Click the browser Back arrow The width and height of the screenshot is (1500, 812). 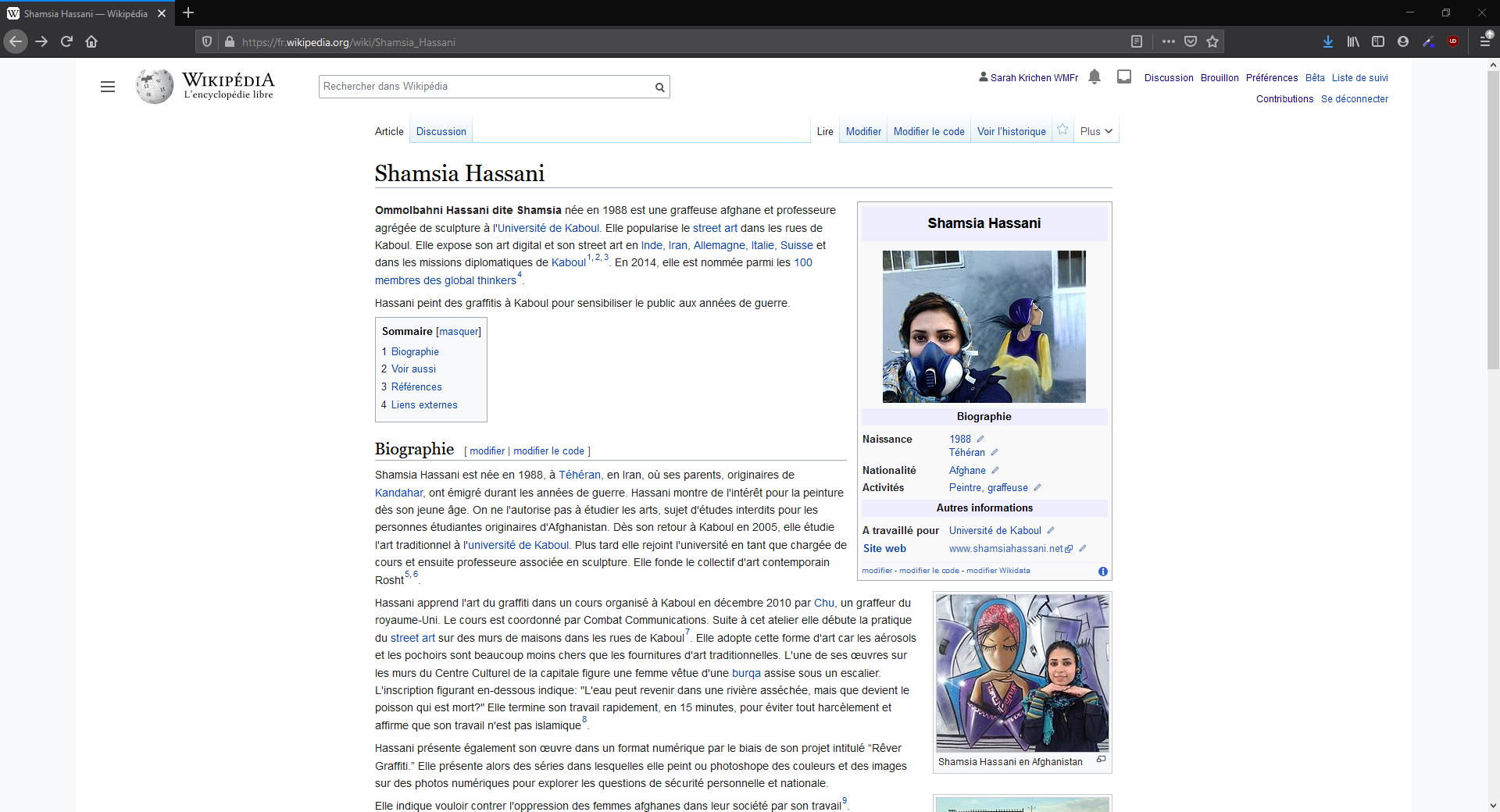click(x=16, y=41)
